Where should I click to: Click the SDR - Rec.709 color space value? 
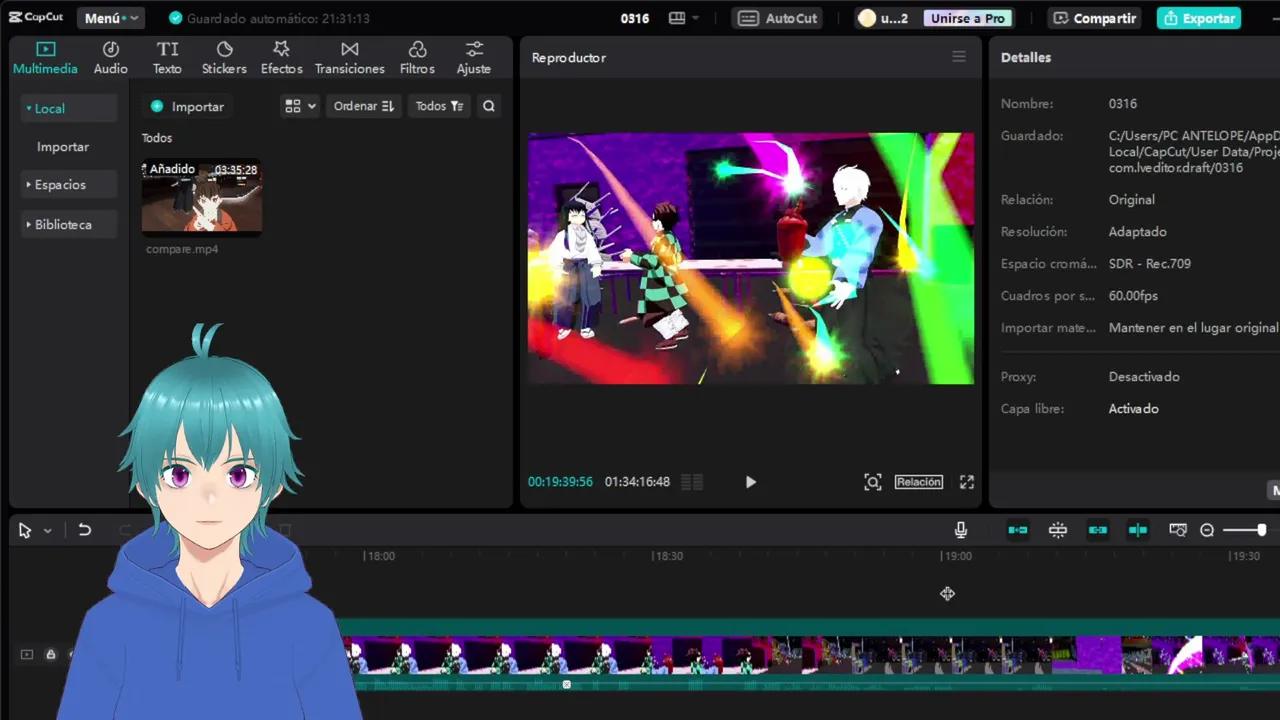click(x=1150, y=264)
